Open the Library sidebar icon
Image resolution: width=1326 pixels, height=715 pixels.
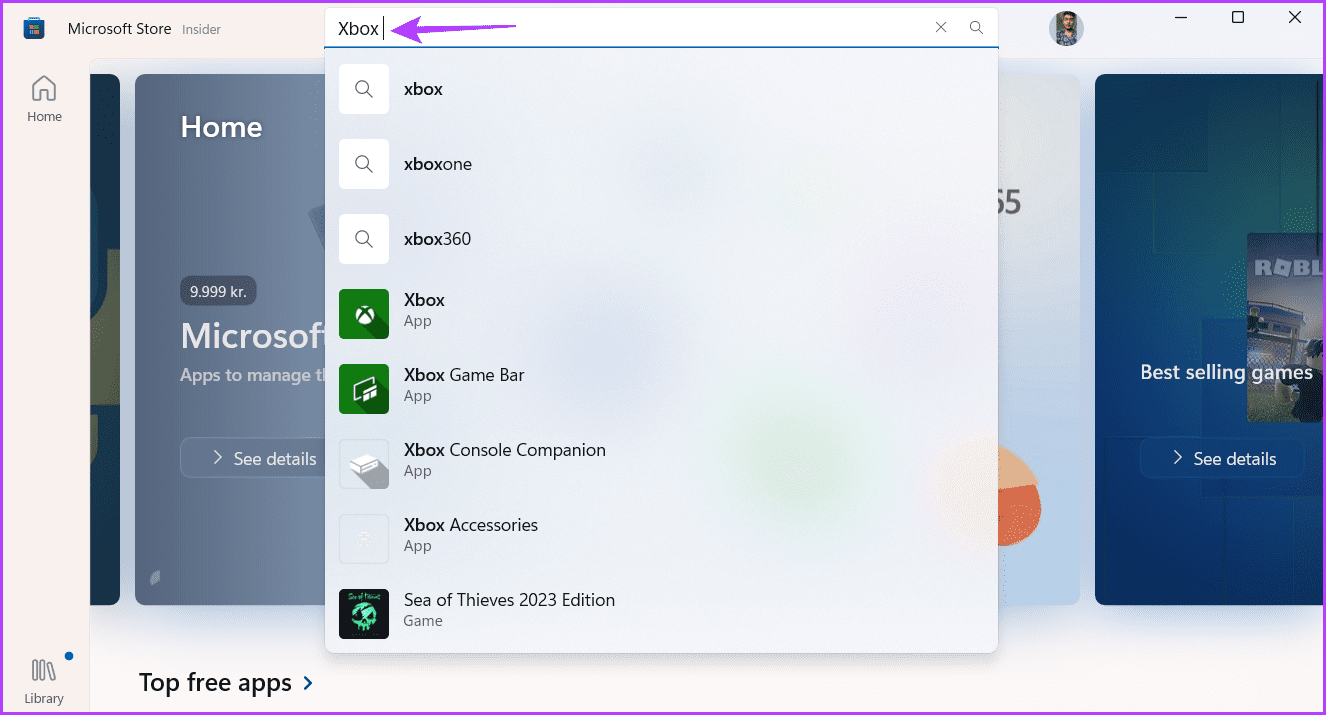coord(44,680)
